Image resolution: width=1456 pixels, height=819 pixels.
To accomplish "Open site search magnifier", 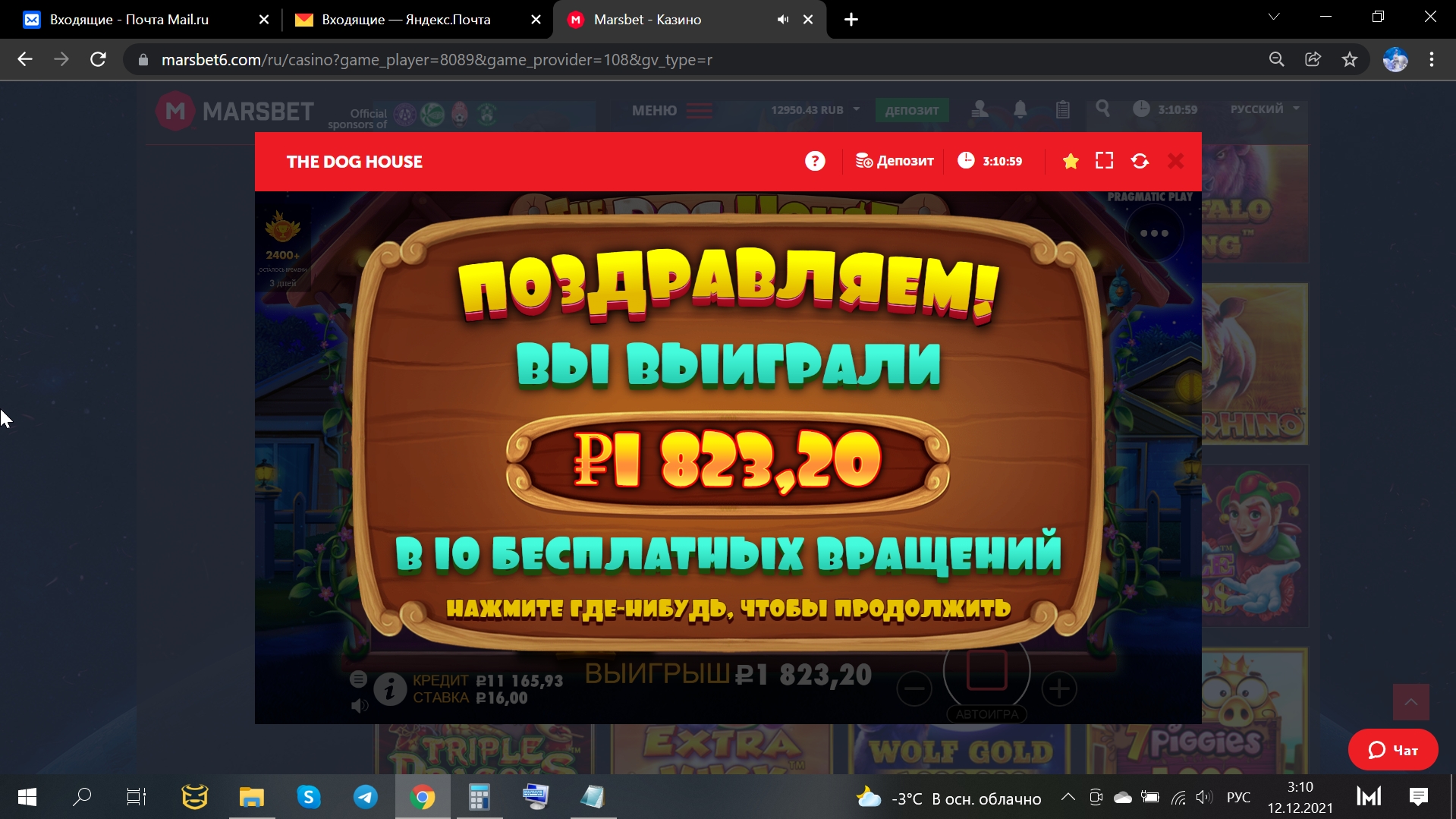I will pos(1102,109).
